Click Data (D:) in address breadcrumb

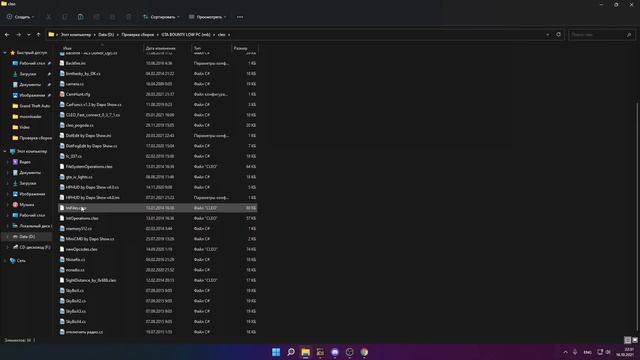click(106, 35)
